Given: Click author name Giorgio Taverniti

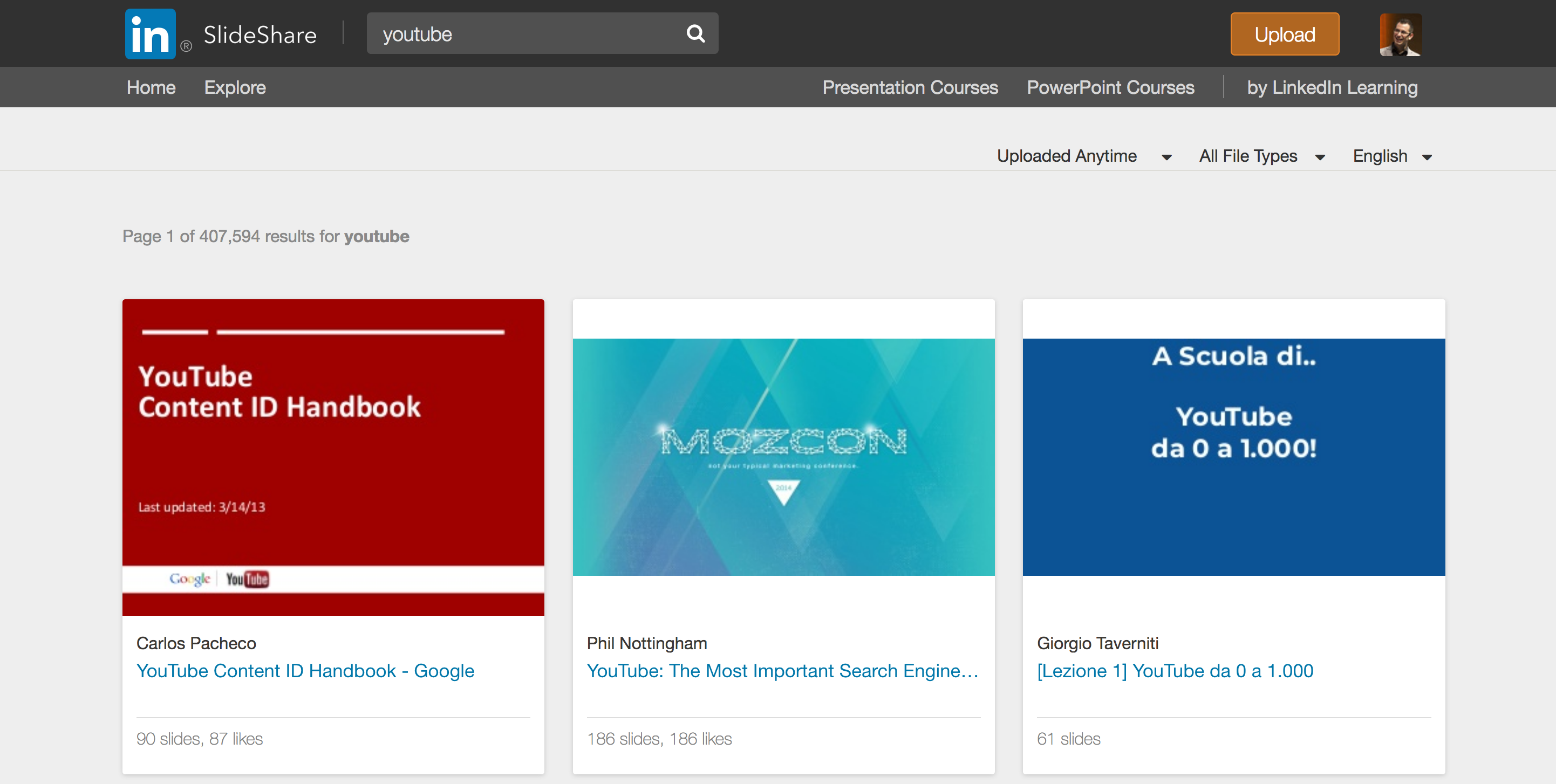Looking at the screenshot, I should (x=1097, y=643).
